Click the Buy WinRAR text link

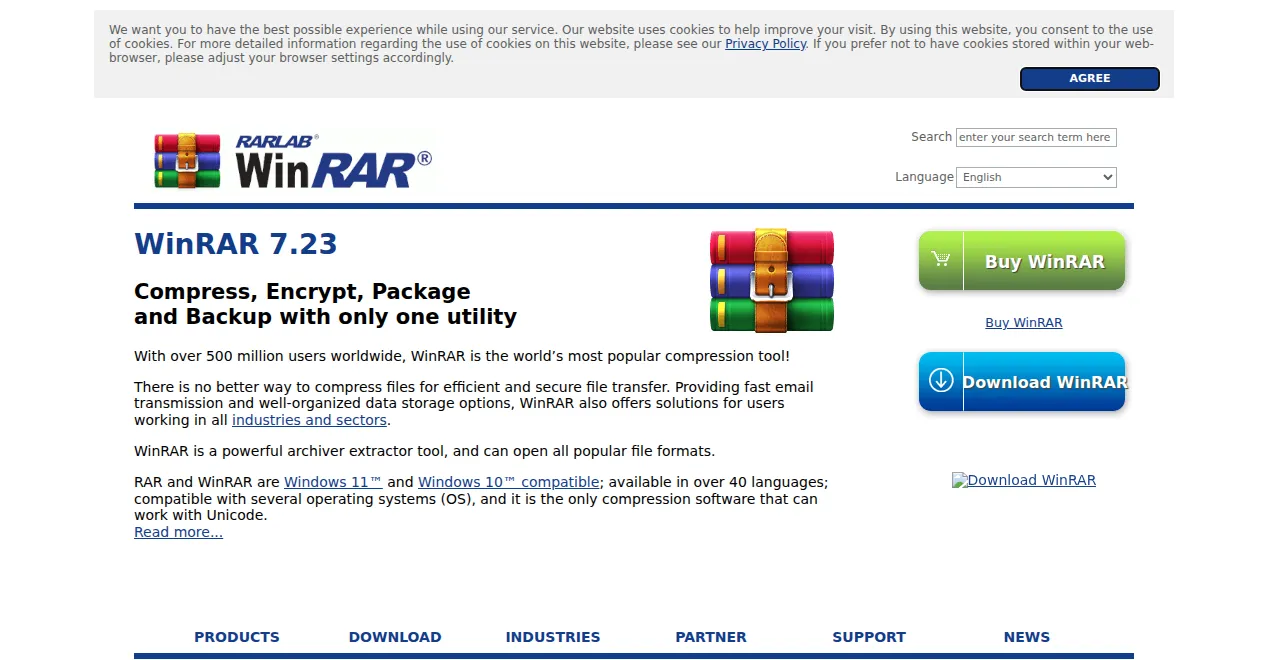[1024, 323]
